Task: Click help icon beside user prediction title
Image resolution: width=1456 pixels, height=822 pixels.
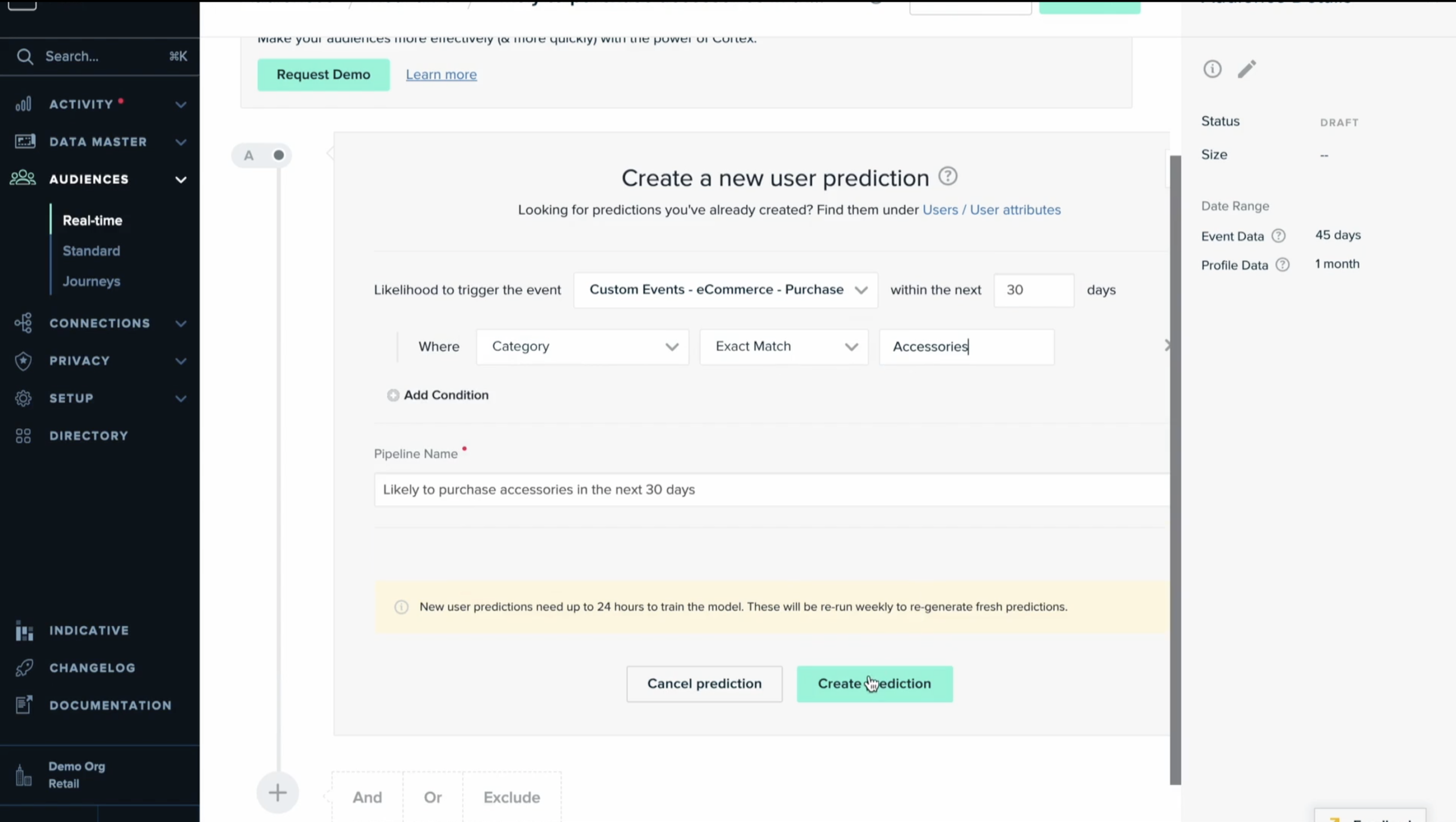Action: click(x=948, y=176)
